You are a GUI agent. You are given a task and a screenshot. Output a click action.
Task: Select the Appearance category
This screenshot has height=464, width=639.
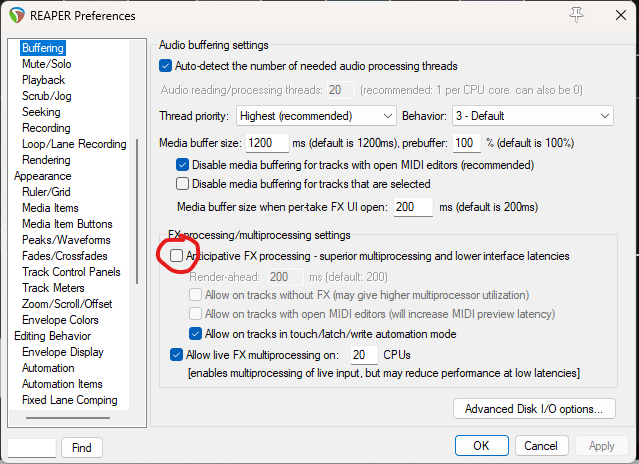pos(42,176)
